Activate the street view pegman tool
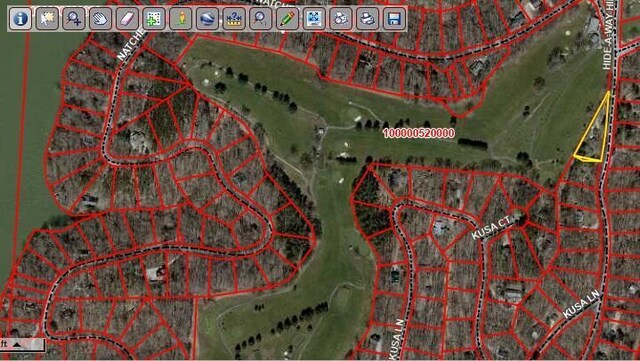This screenshot has width=640, height=361. tap(180, 18)
